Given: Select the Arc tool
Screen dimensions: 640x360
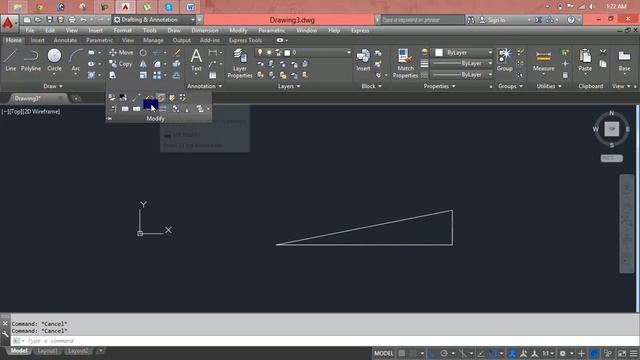Looking at the screenshot, I should [x=76, y=60].
